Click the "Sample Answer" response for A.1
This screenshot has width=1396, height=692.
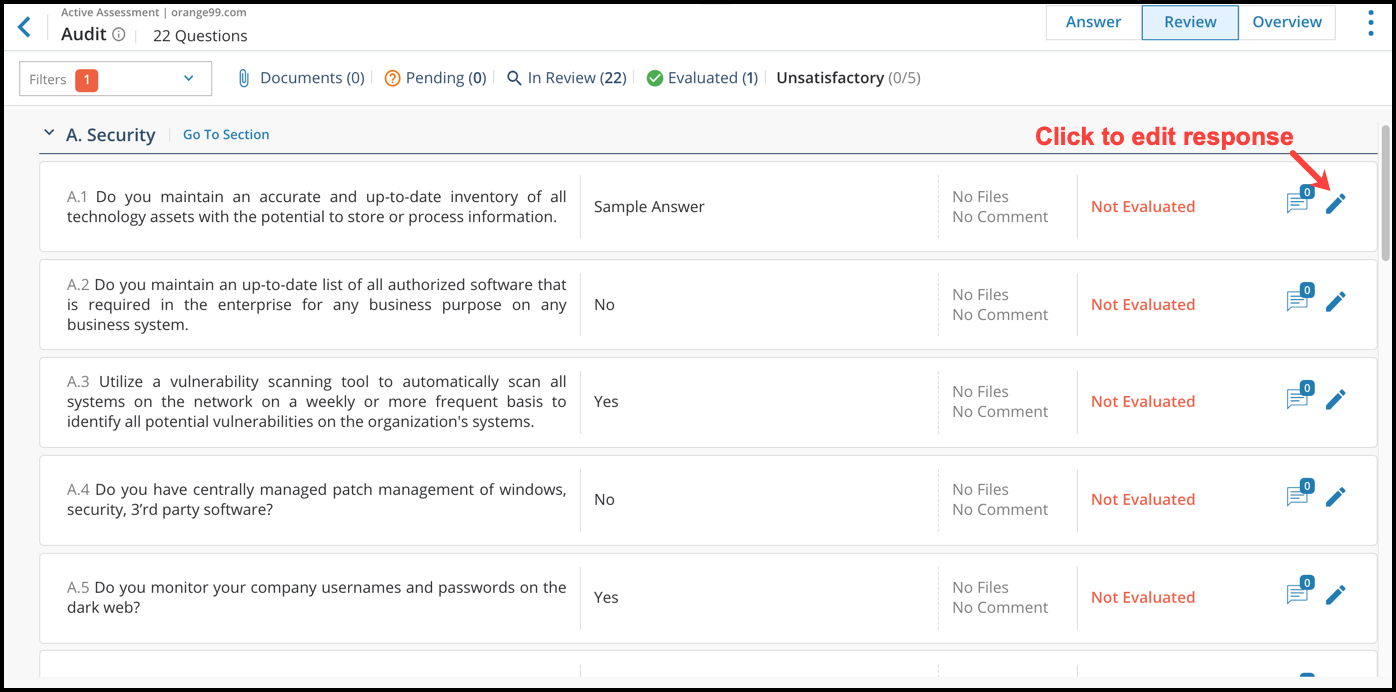[x=649, y=207]
